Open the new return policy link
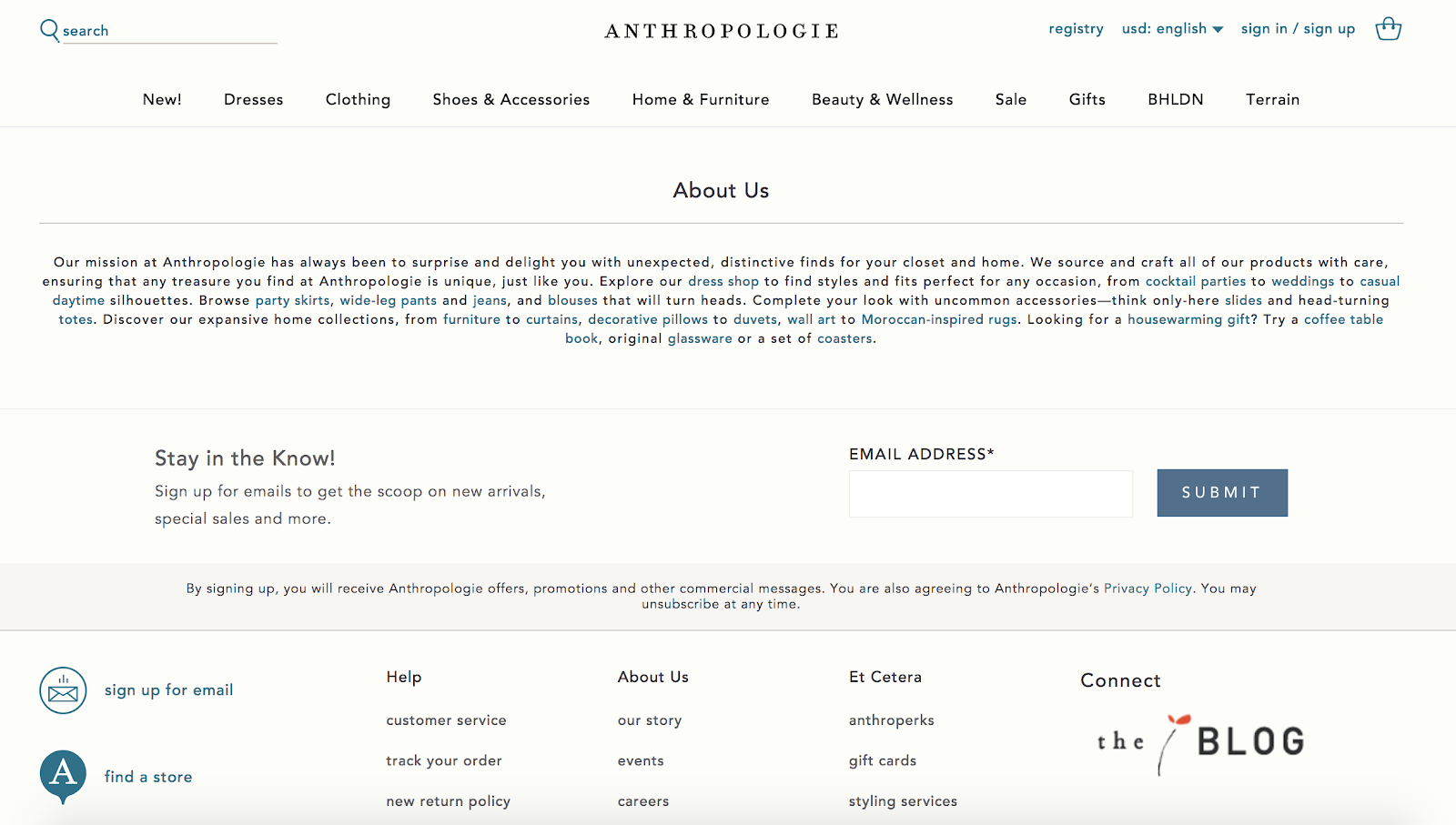1456x825 pixels. coord(448,801)
